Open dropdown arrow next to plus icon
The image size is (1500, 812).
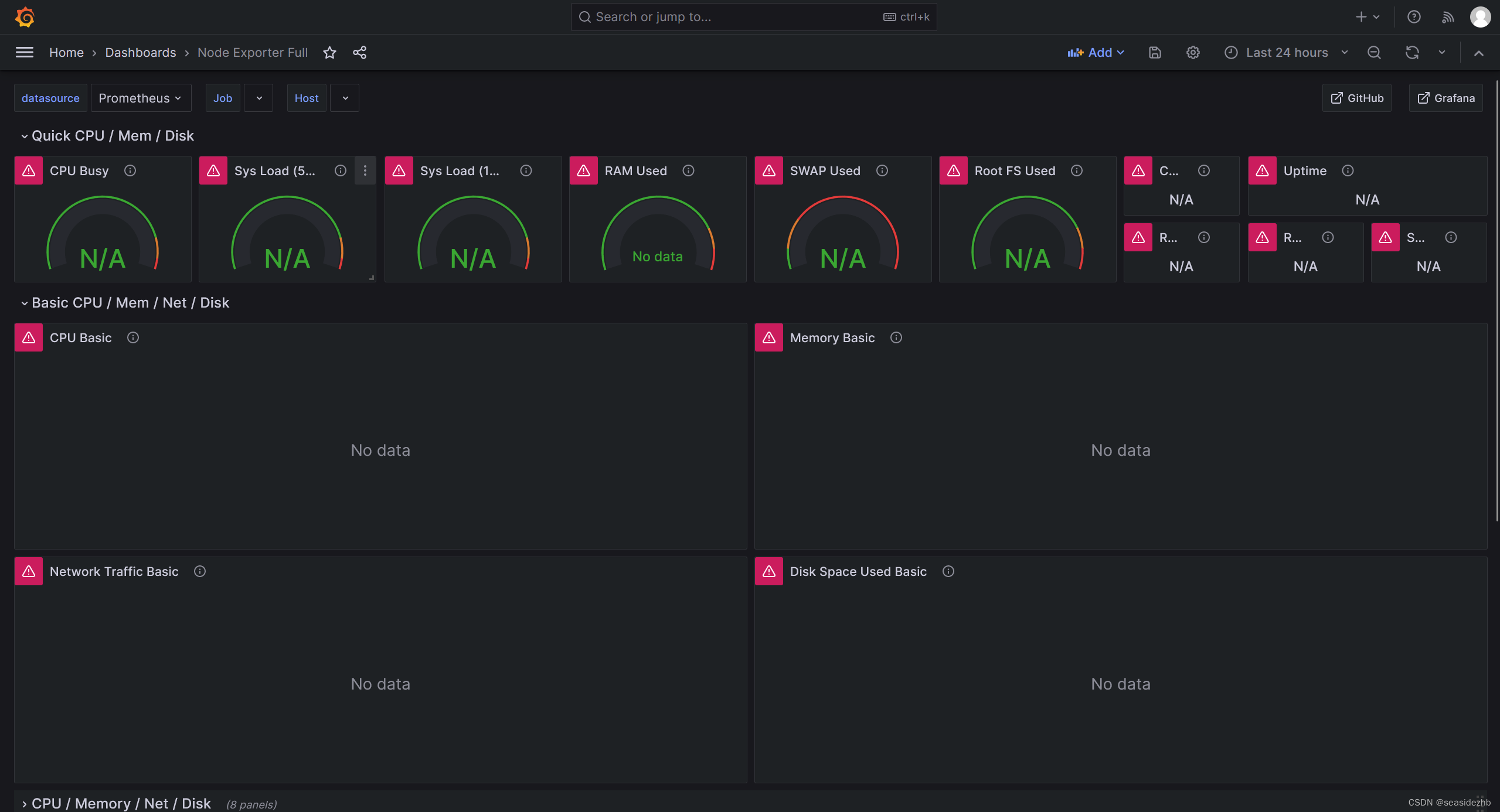[1377, 17]
